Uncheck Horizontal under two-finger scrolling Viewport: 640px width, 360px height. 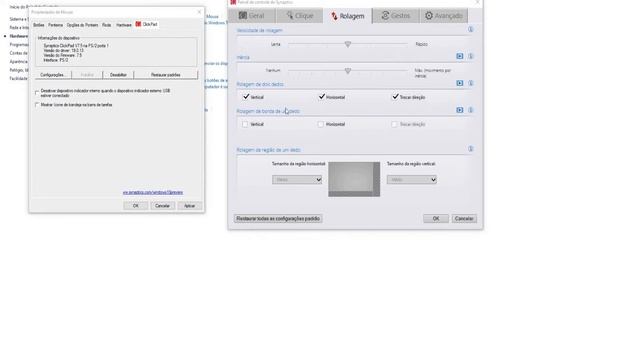point(322,97)
